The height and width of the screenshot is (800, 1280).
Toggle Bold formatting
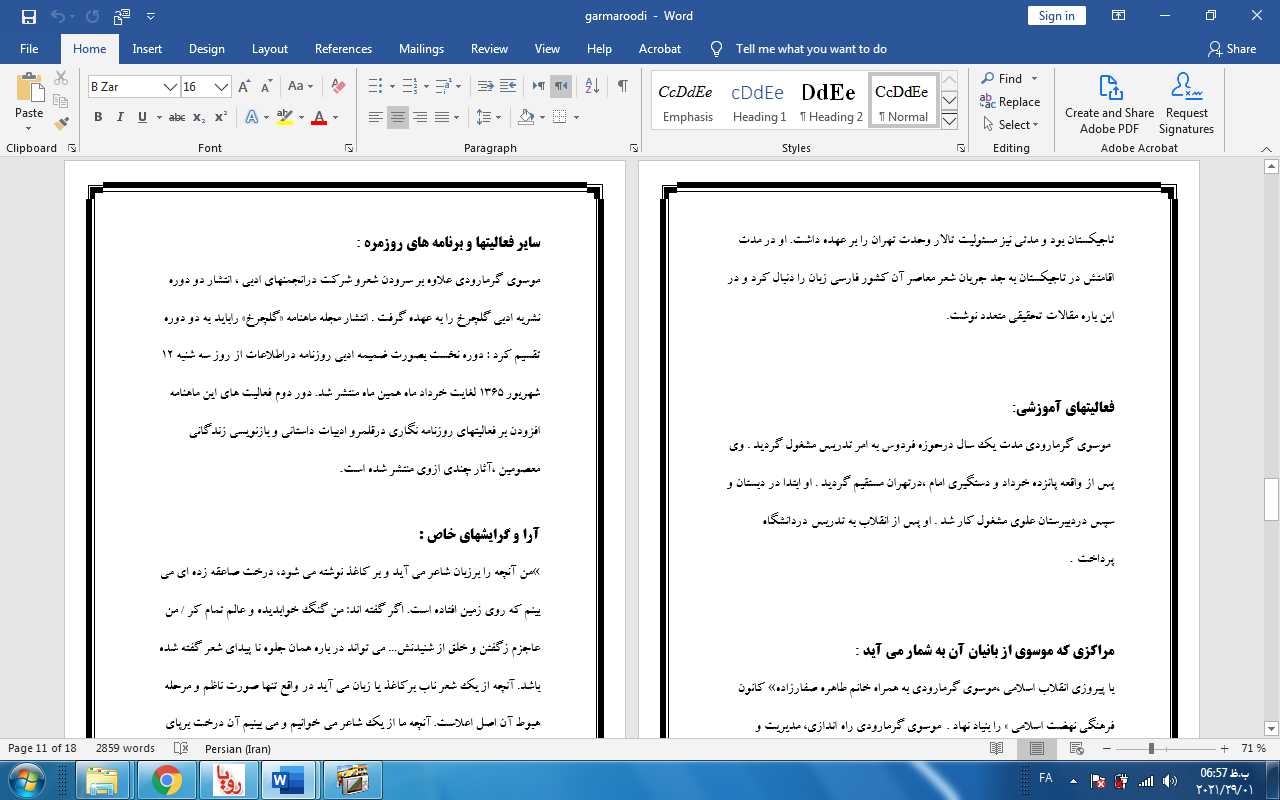[x=98, y=117]
